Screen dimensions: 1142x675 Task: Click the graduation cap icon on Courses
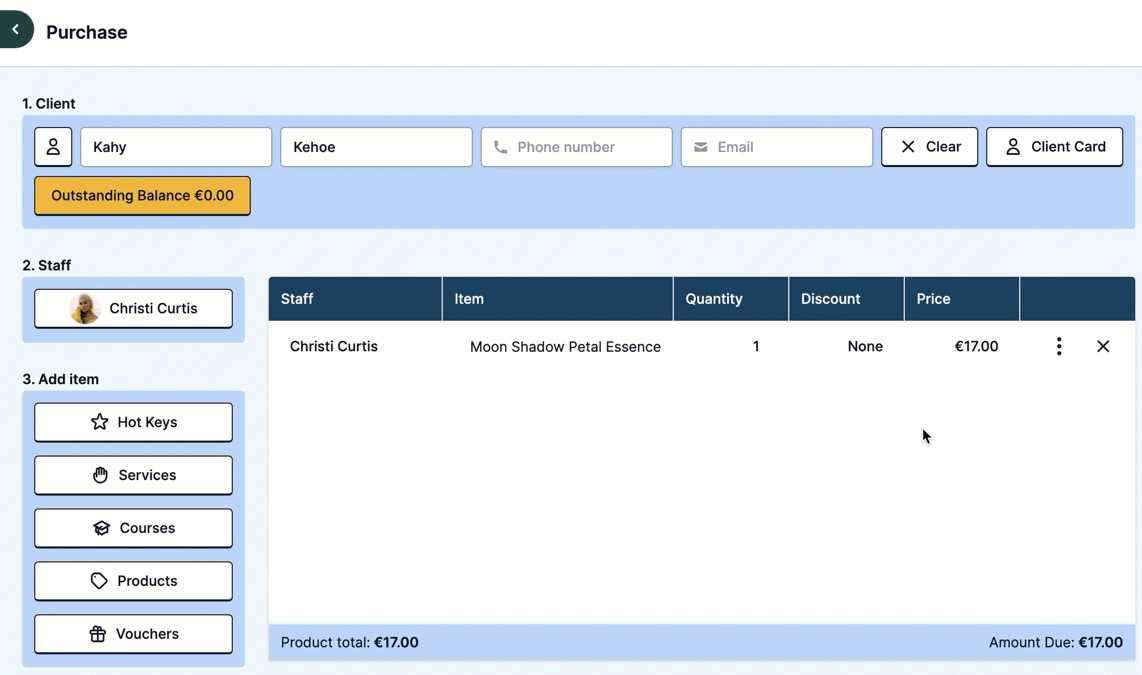101,528
